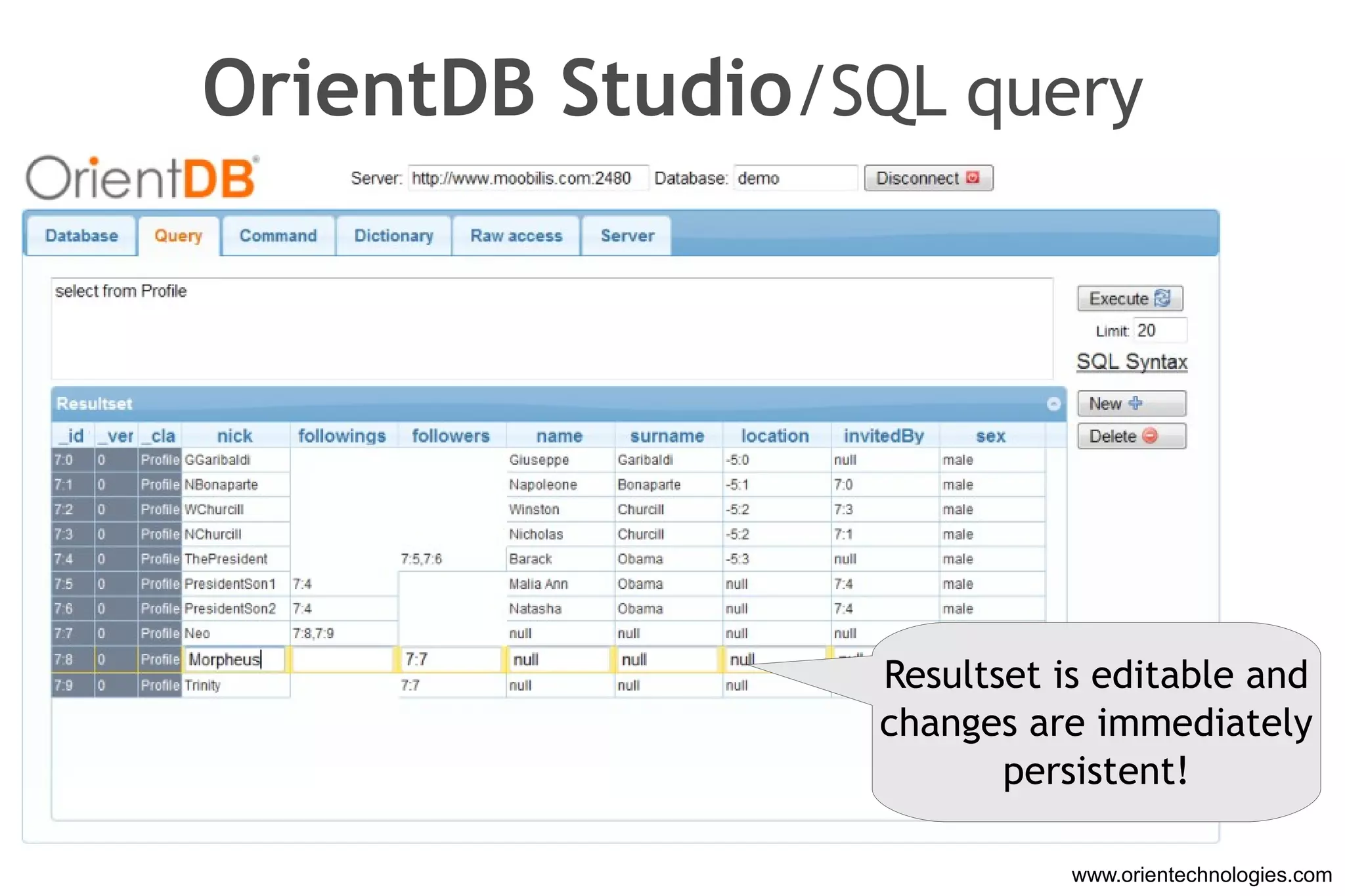The height and width of the screenshot is (896, 1345).
Task: Click the Natasha name cell
Action: coord(560,608)
